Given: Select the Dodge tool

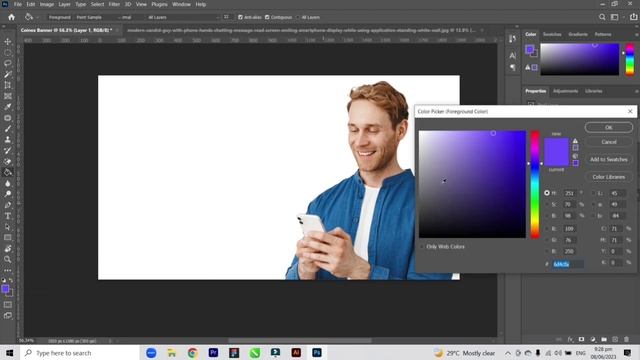Looking at the screenshot, I should click(x=8, y=194).
